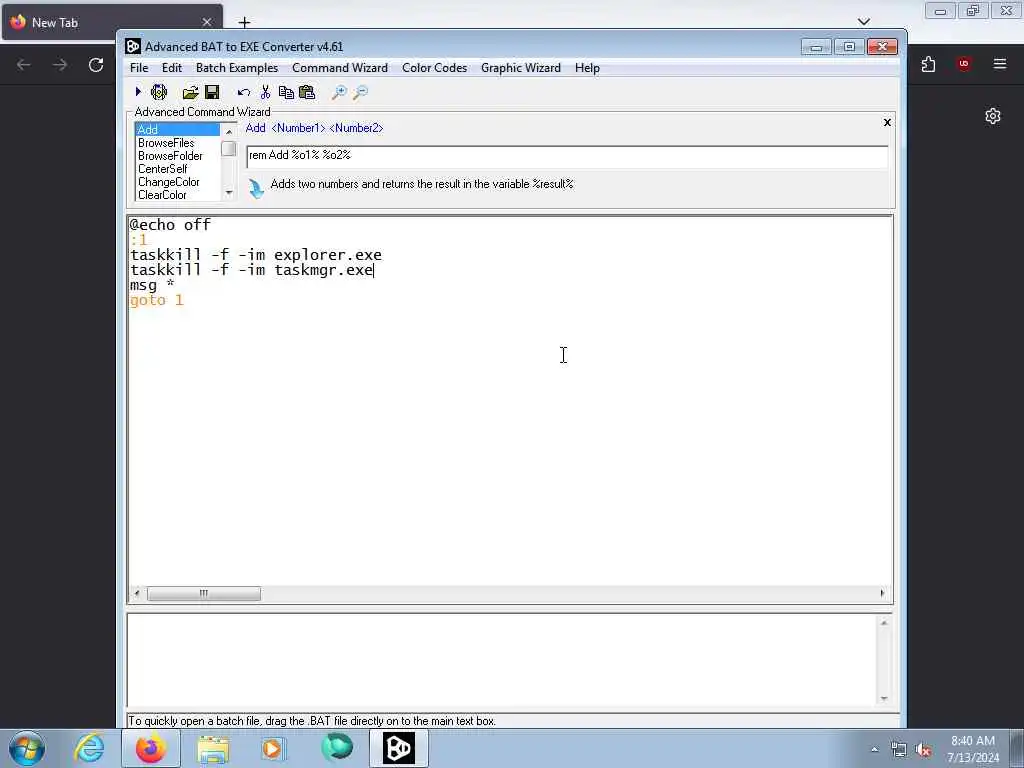Click the 'msg *' line in the editor
This screenshot has width=1024, height=768.
152,285
